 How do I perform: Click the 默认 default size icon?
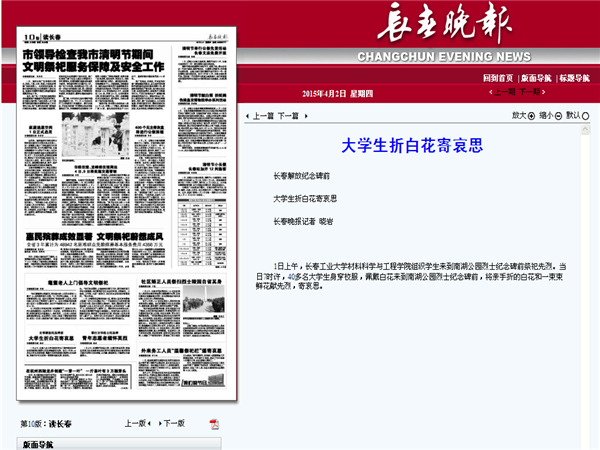(x=584, y=116)
